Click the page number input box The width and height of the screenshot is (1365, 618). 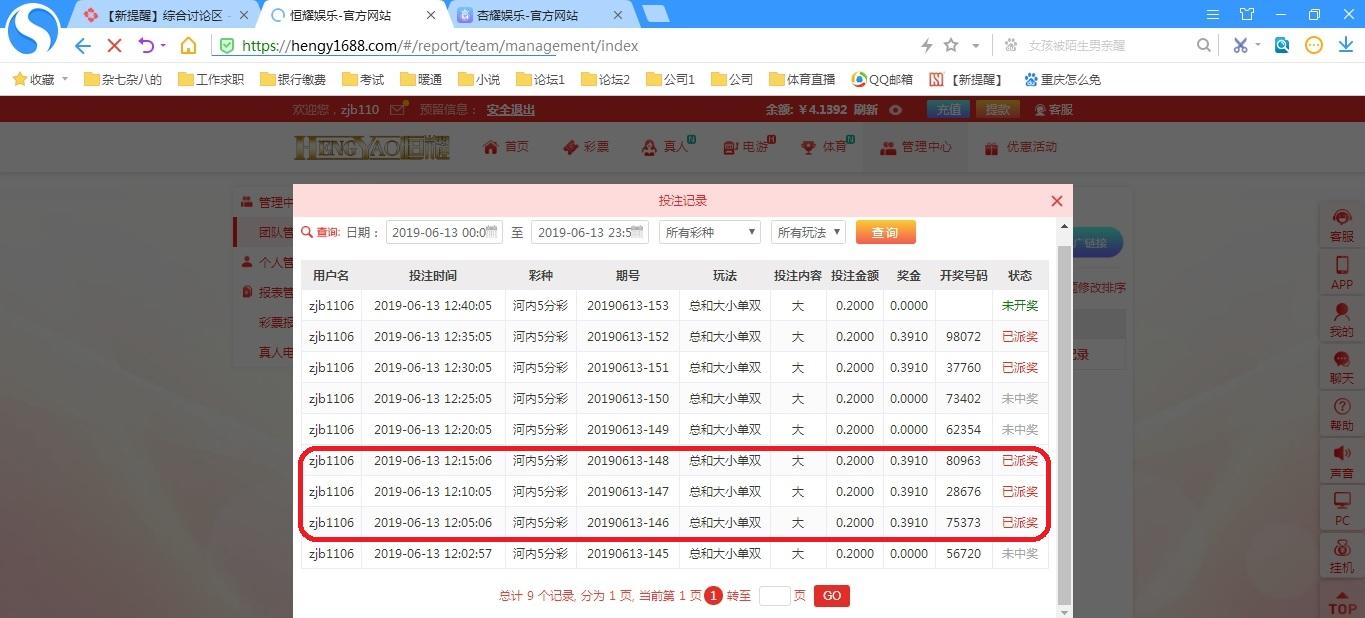pos(775,595)
